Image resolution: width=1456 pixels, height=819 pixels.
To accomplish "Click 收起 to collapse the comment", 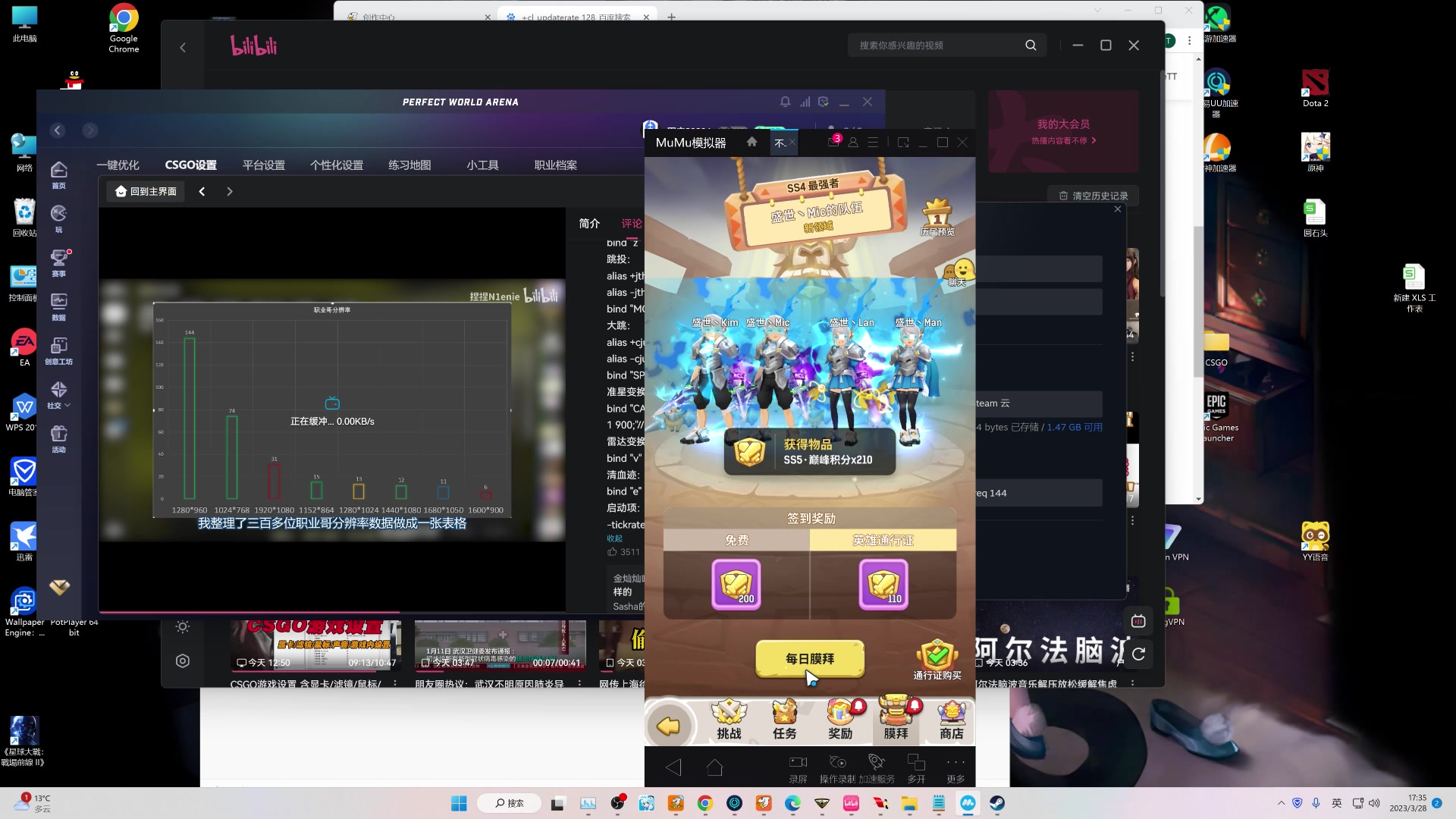I will [614, 538].
